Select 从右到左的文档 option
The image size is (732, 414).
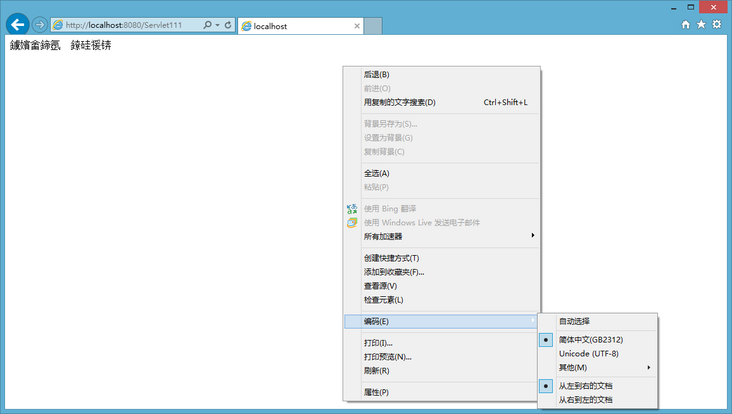598,400
